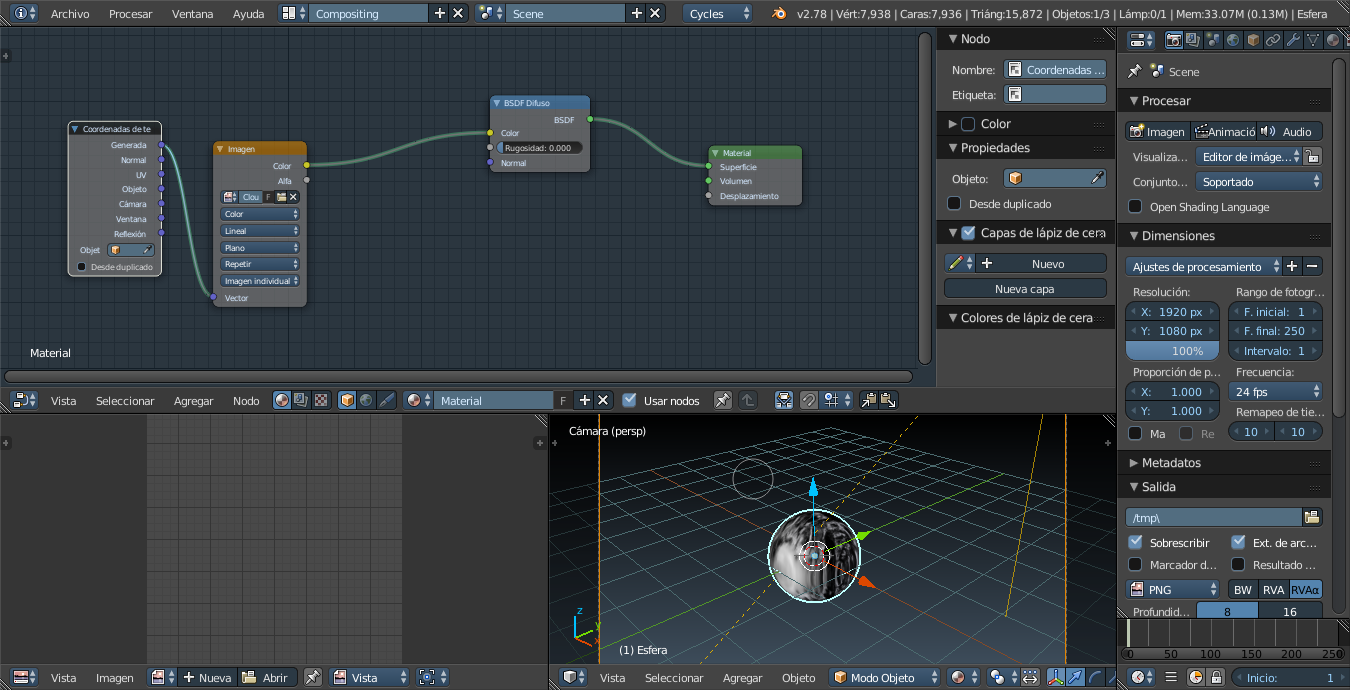Open the World properties tab

pyautogui.click(x=1233, y=41)
